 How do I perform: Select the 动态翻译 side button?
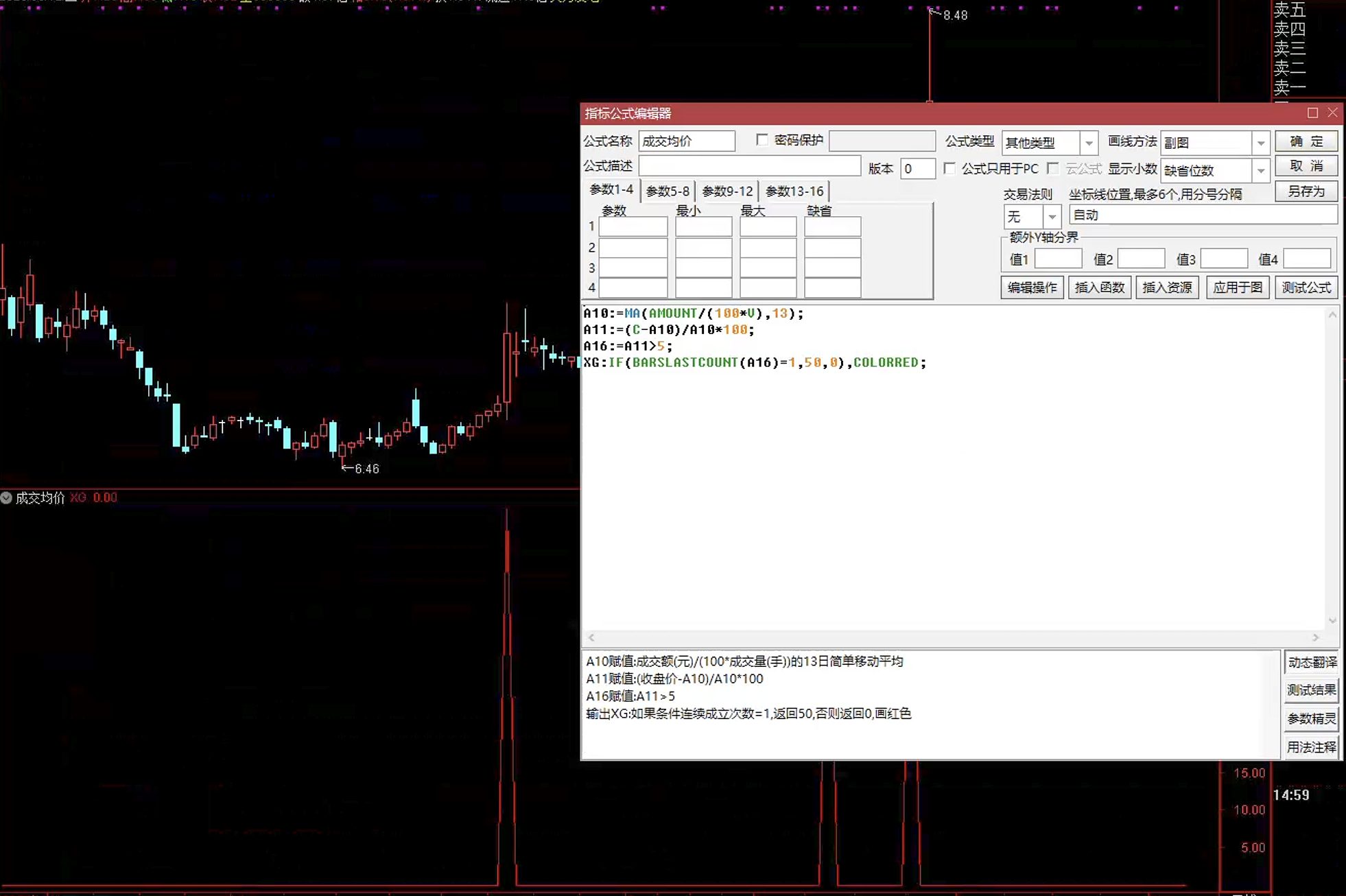pyautogui.click(x=1312, y=662)
